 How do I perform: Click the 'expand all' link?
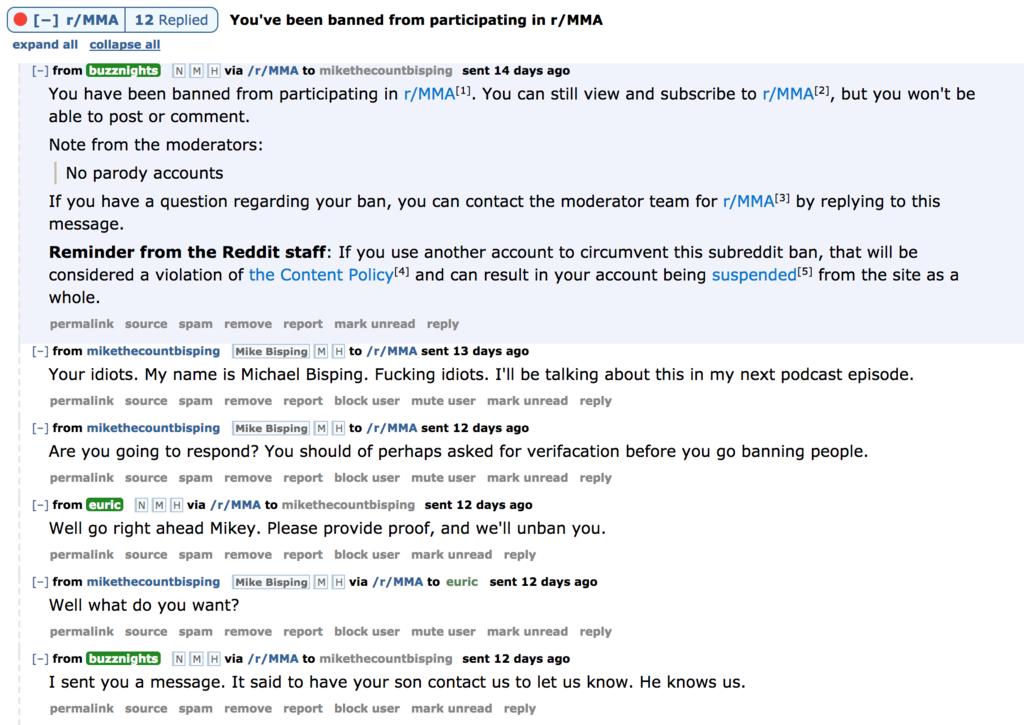[45, 45]
